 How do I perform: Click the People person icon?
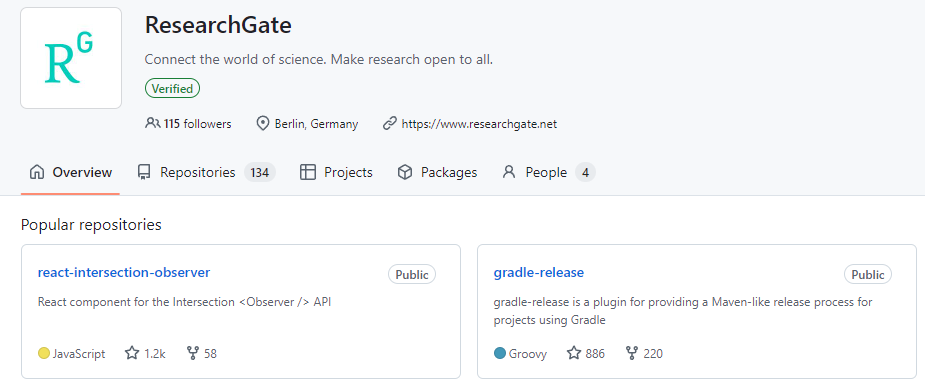point(509,172)
